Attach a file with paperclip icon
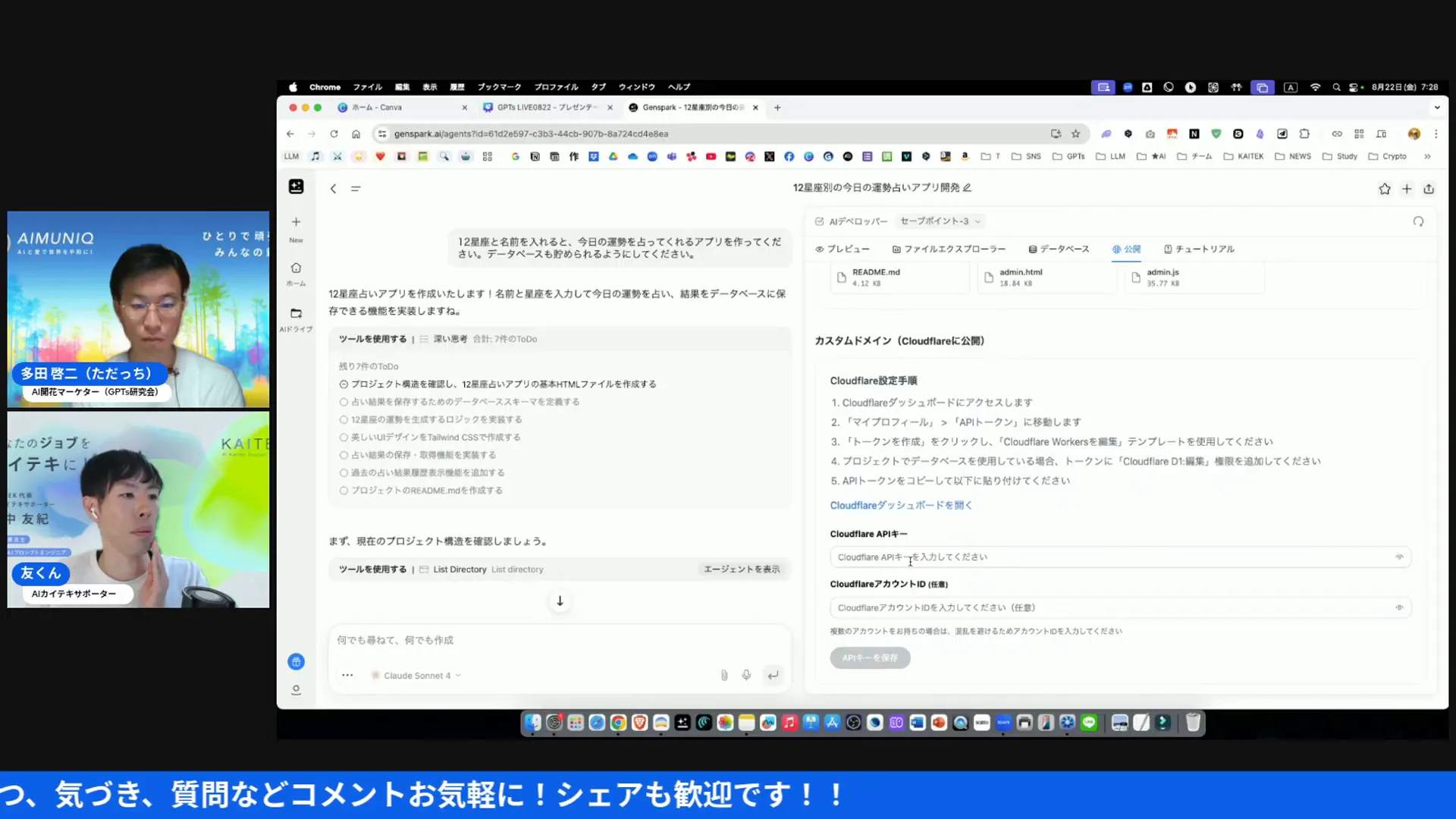The height and width of the screenshot is (819, 1456). [x=724, y=675]
